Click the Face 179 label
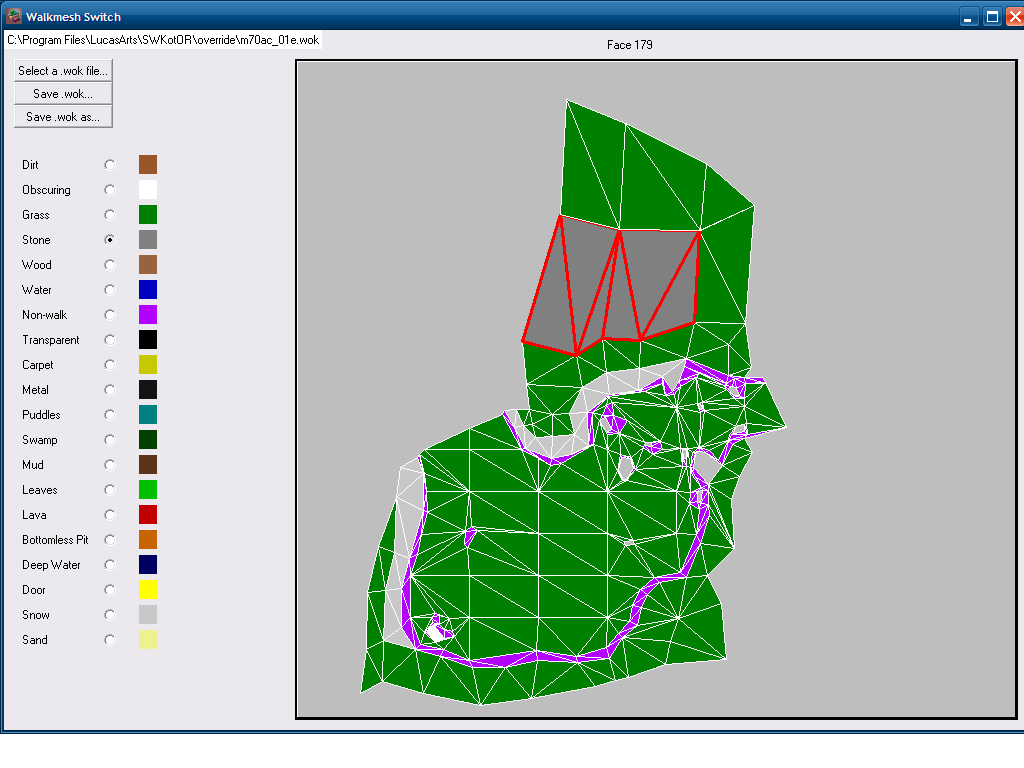The width and height of the screenshot is (1024, 768). tap(630, 45)
